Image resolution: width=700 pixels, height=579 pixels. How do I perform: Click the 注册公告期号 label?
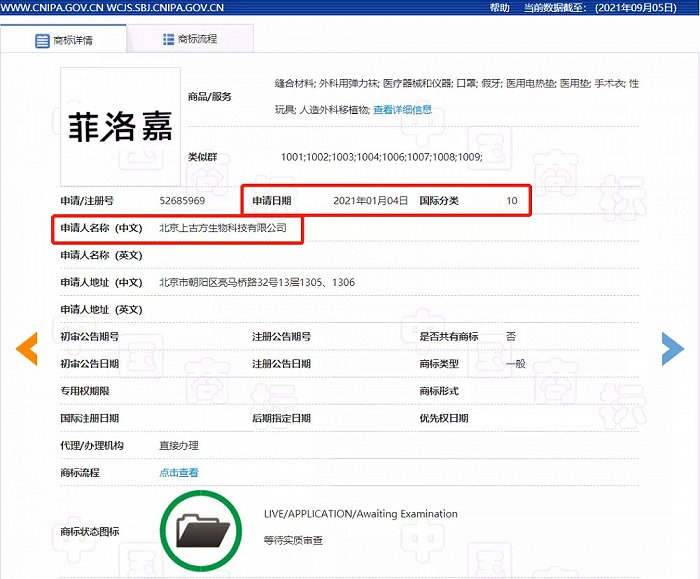(281, 336)
